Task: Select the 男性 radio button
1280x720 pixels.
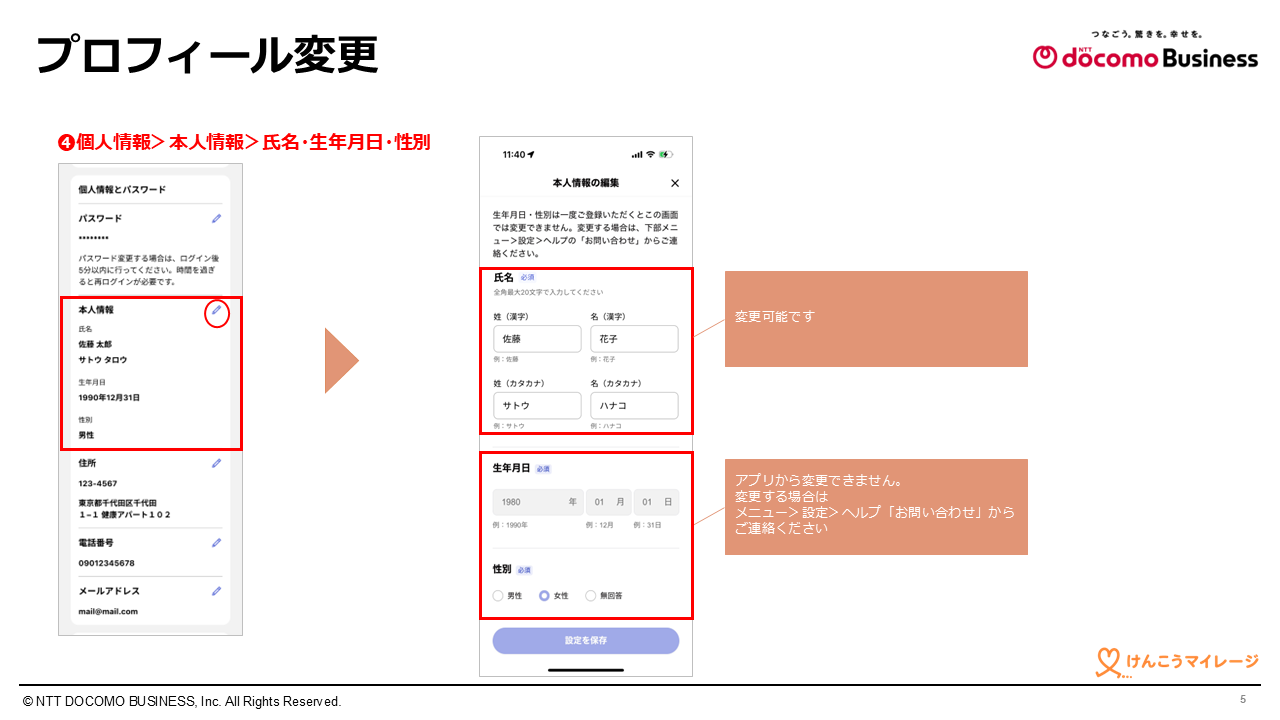Action: coord(498,596)
